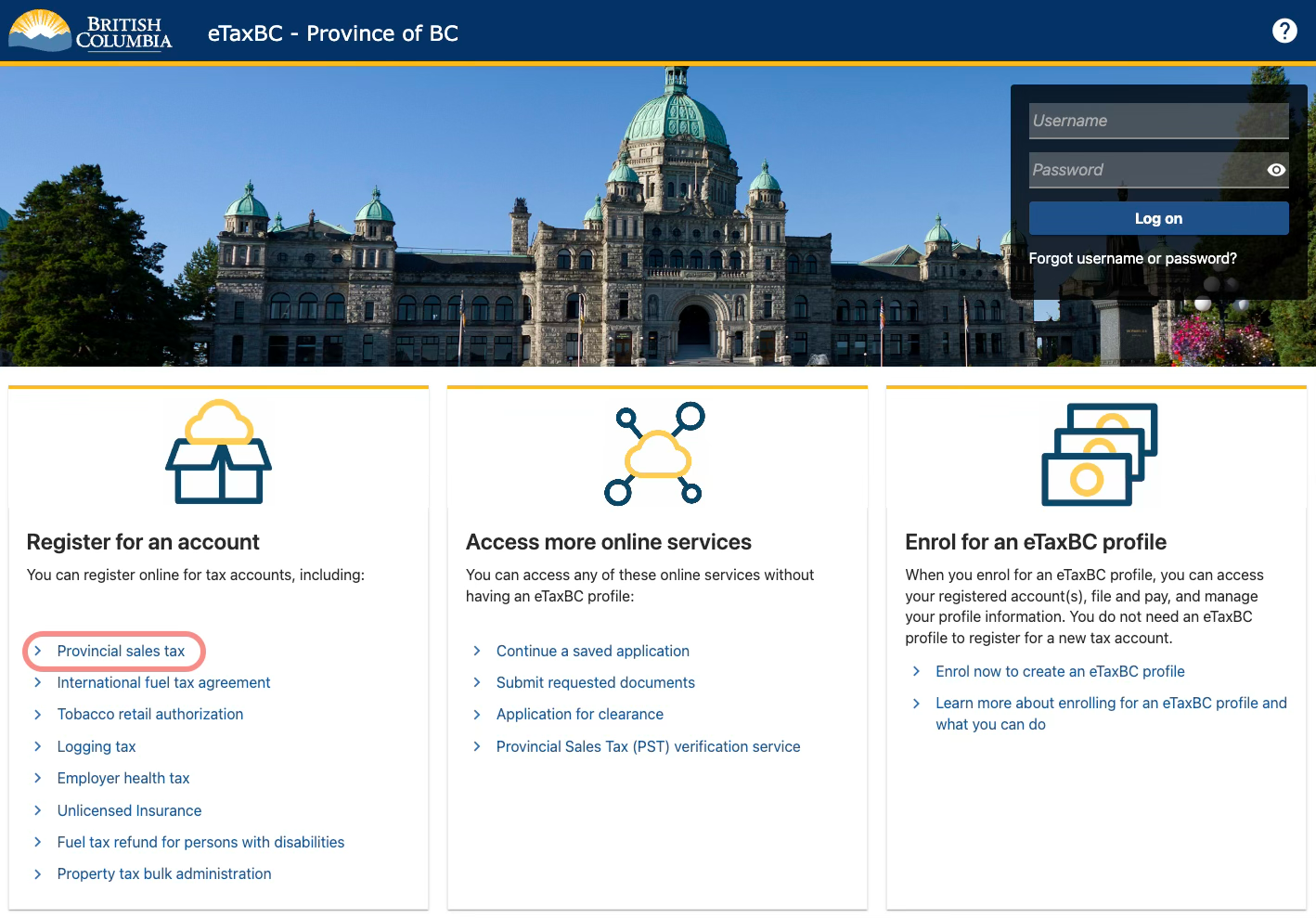This screenshot has width=1316, height=918.
Task: Type in the Username field
Action: tap(1157, 121)
